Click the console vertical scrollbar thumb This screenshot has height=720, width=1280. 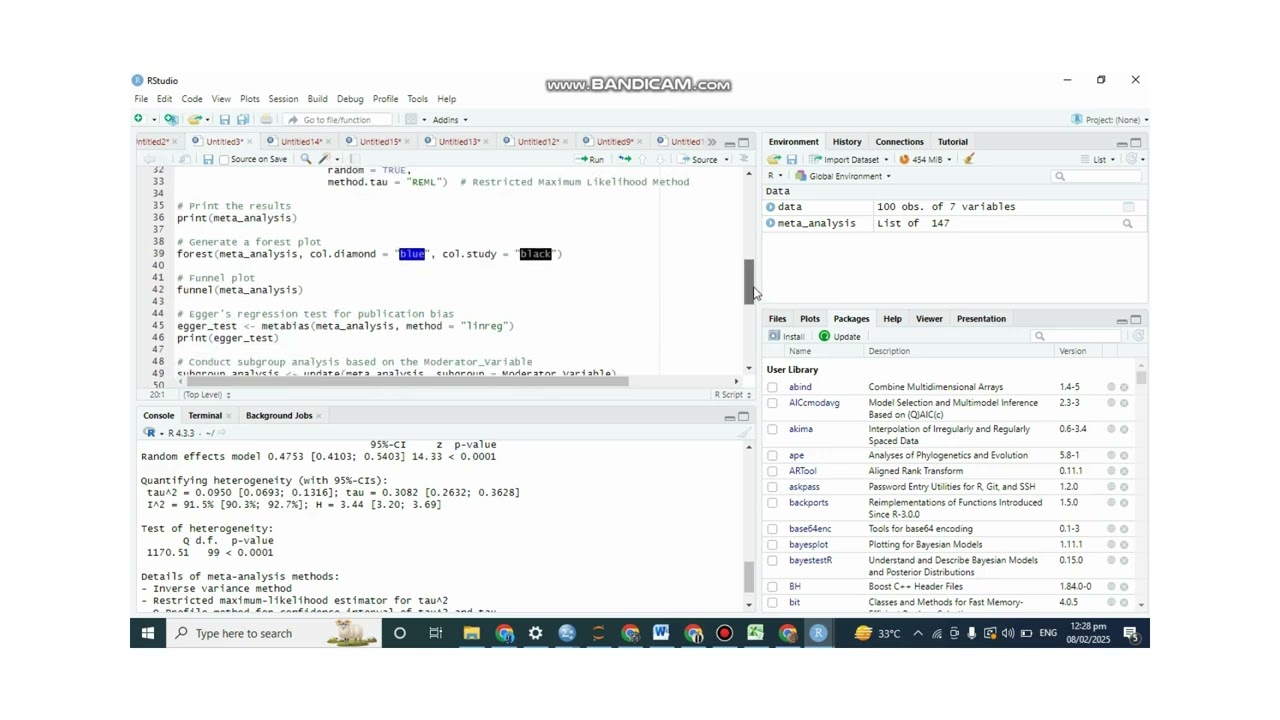(748, 577)
